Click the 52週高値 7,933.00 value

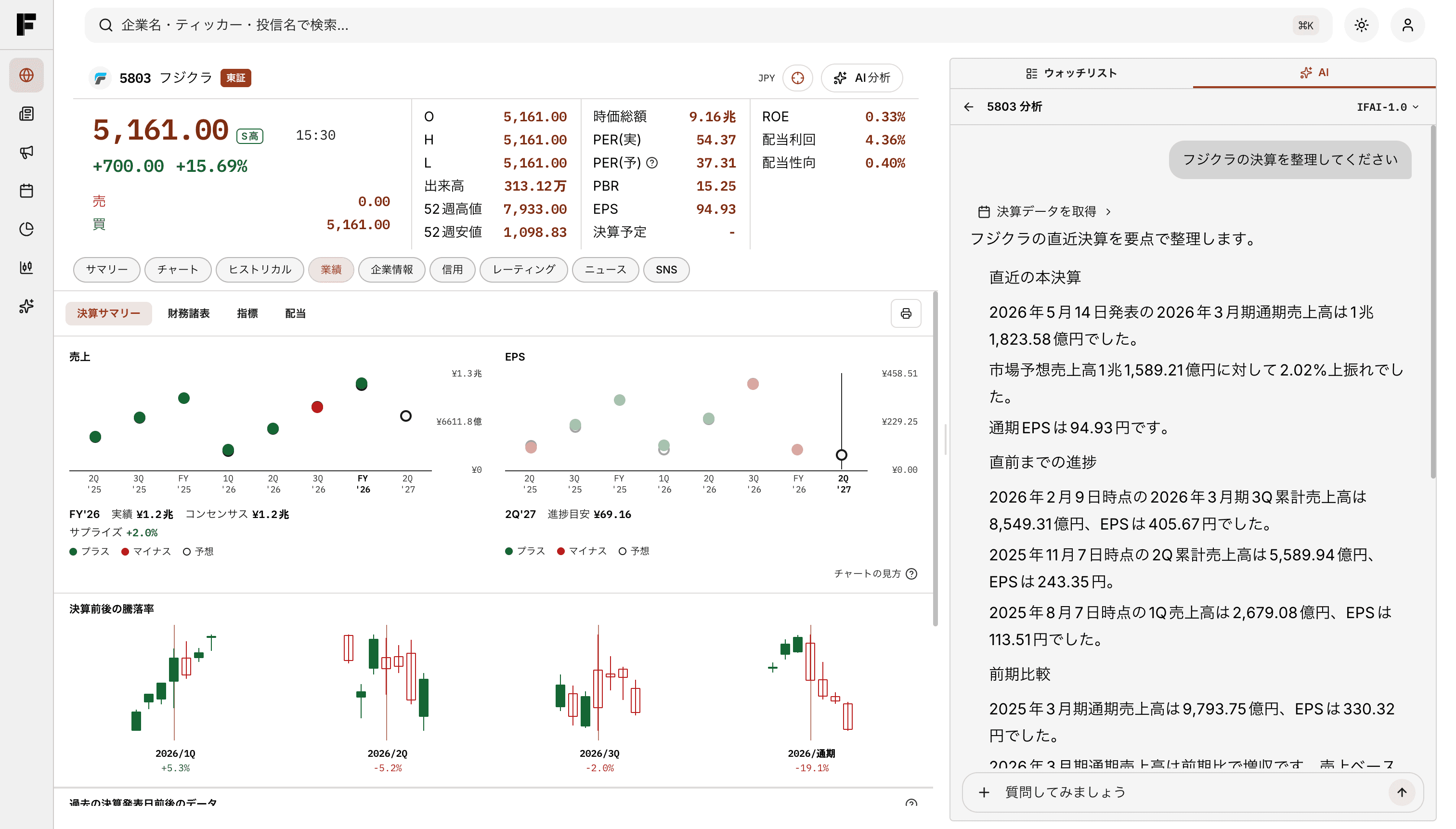534,209
